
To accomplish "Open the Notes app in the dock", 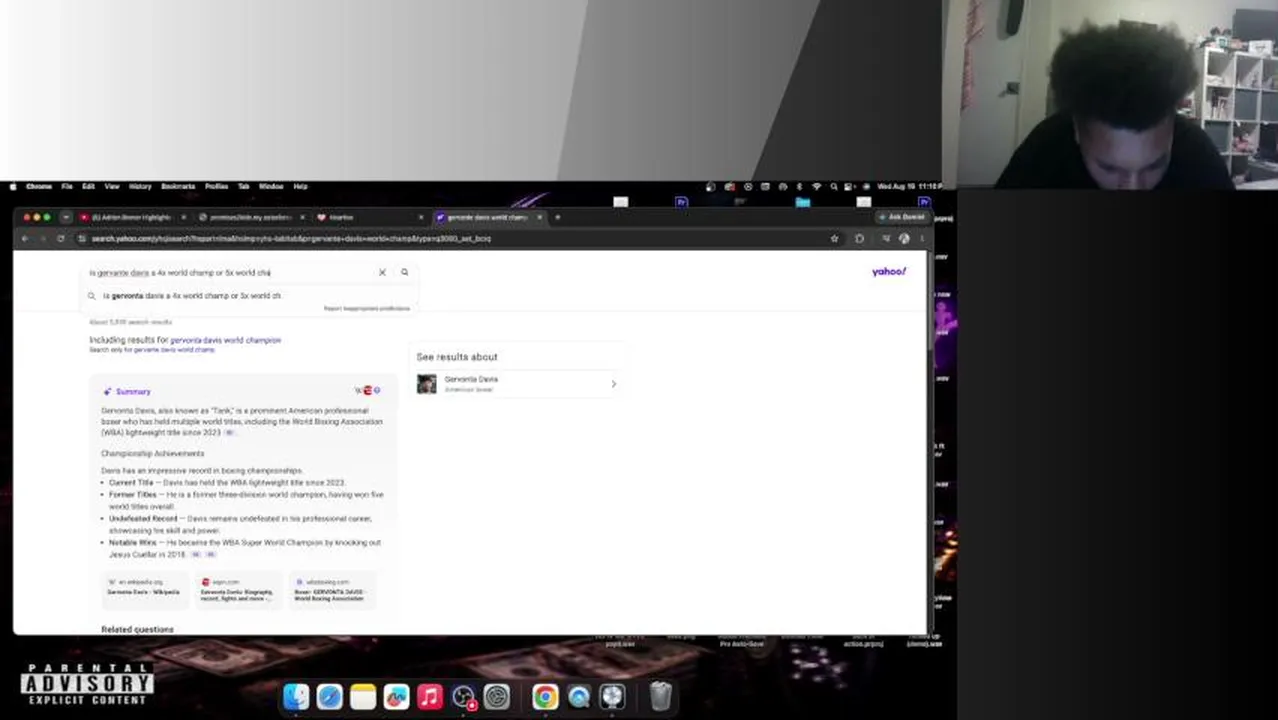I will (x=363, y=696).
